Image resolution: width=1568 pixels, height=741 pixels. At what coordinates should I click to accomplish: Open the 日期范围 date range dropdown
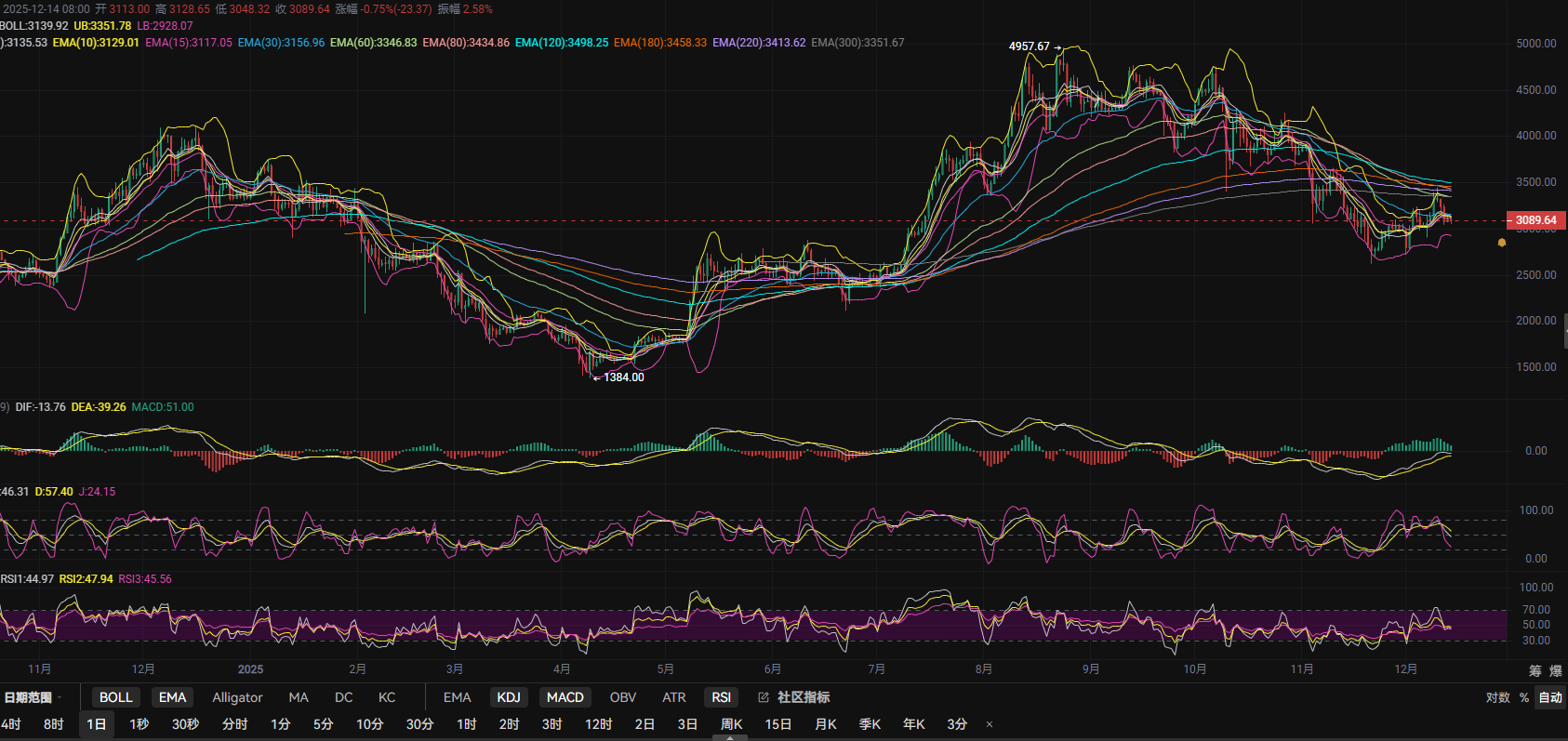tap(33, 697)
